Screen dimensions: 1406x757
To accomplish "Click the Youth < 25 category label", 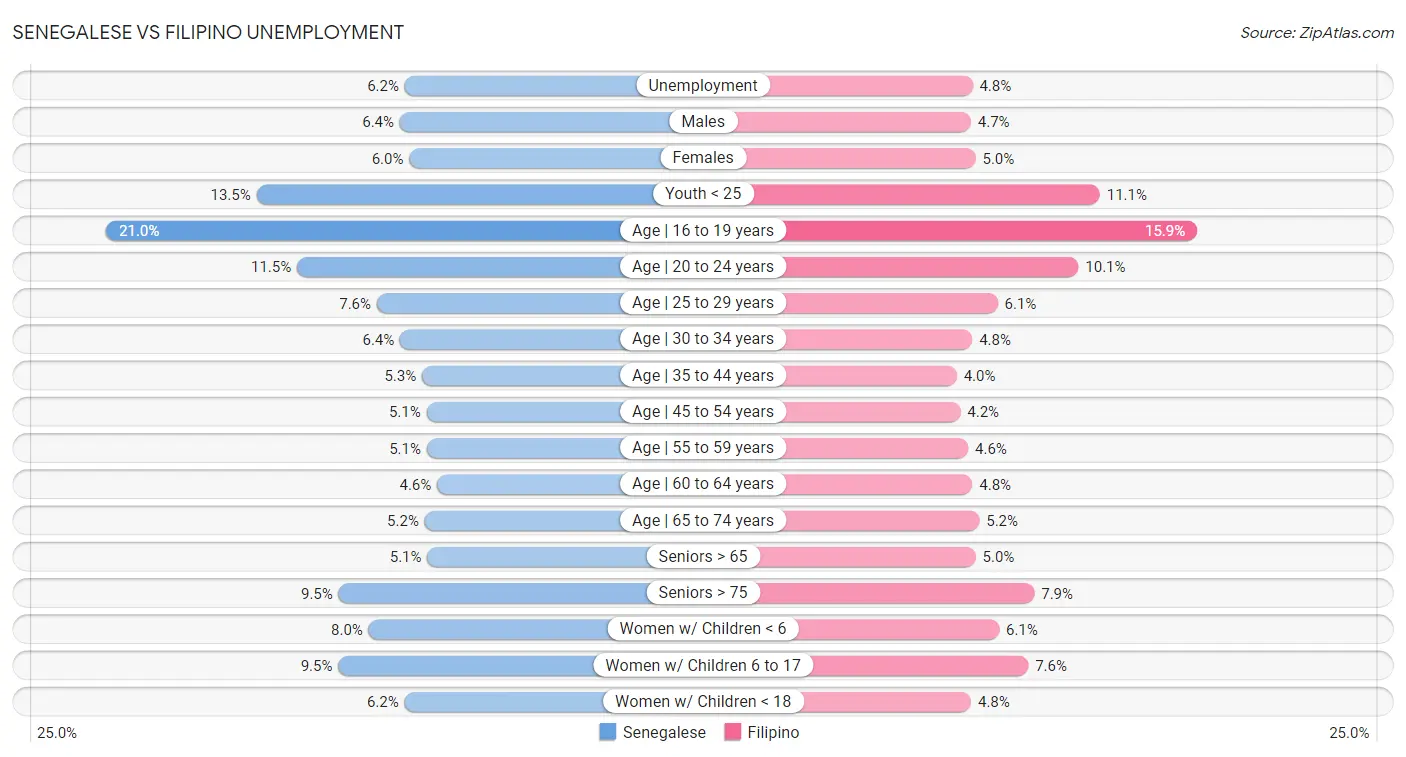I will click(703, 194).
